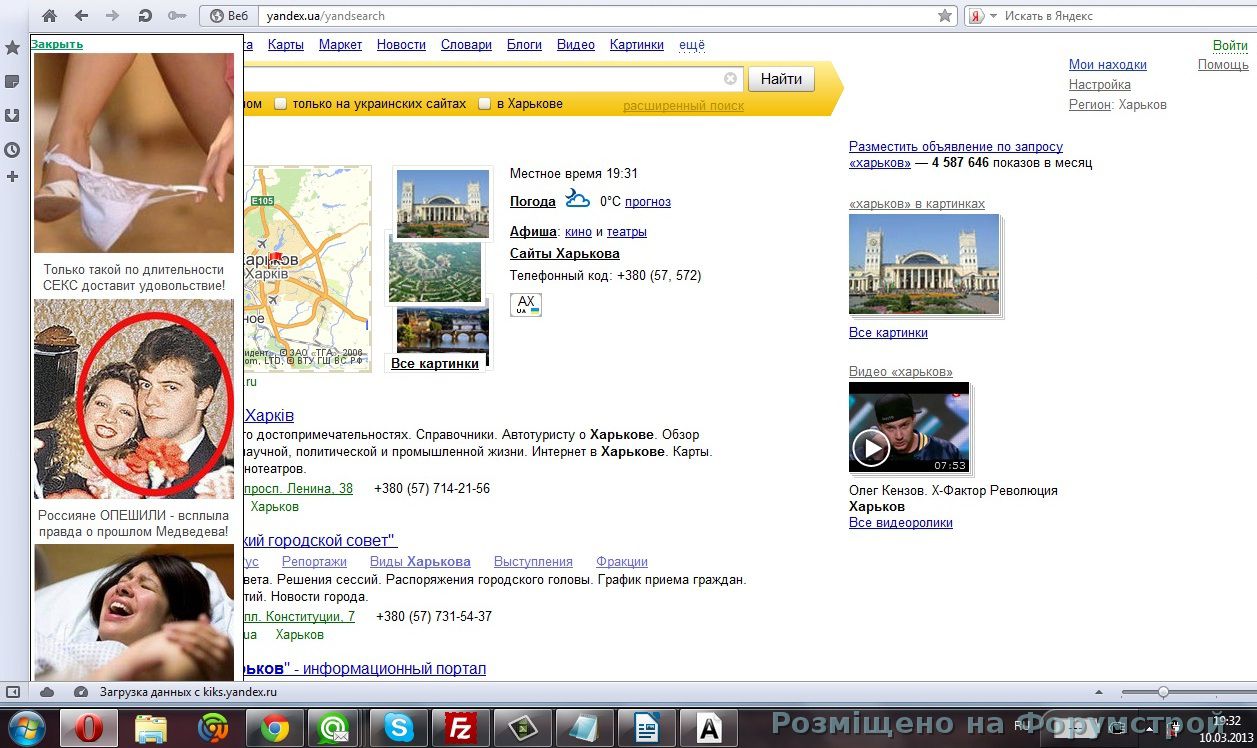The width and height of the screenshot is (1257, 748).
Task: Adjust the zoom slider in status bar
Action: 1163,692
